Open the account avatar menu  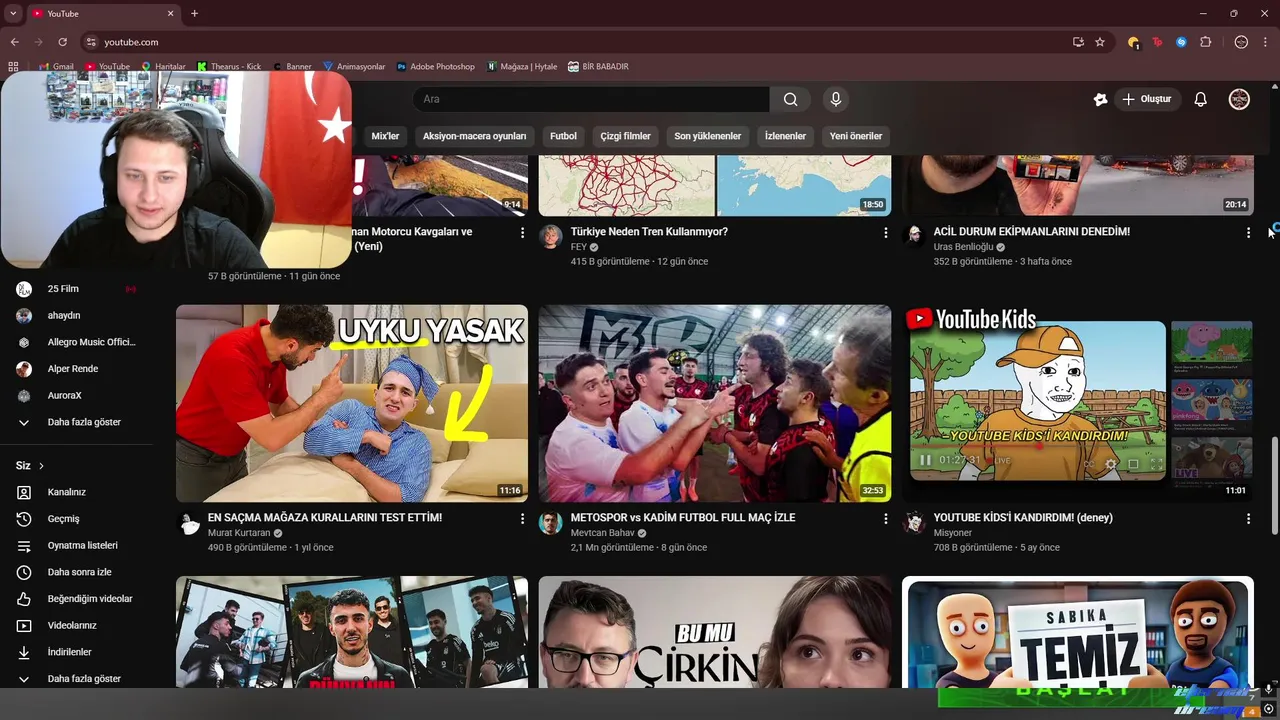[x=1239, y=99]
